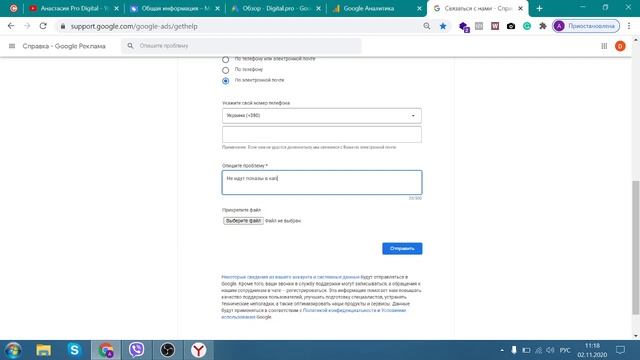Click the Приостановлена profile button
Image resolution: width=640 pixels, height=360 pixels.
coord(586,26)
